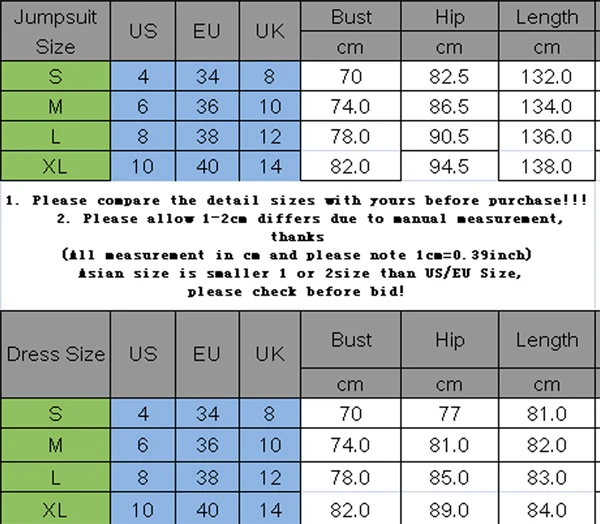Click the dress hip value 77
The height and width of the screenshot is (524, 600).
[449, 413]
